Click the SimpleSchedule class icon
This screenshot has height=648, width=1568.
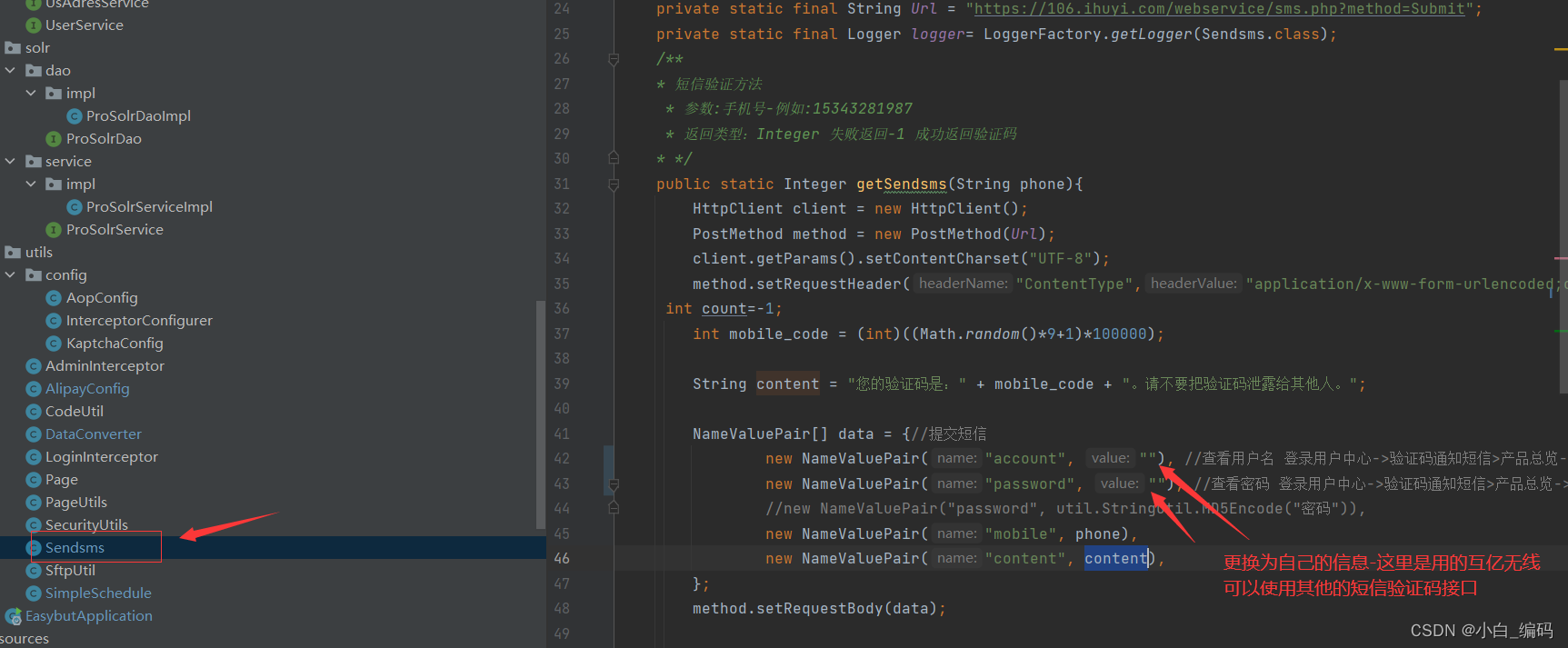[x=34, y=593]
